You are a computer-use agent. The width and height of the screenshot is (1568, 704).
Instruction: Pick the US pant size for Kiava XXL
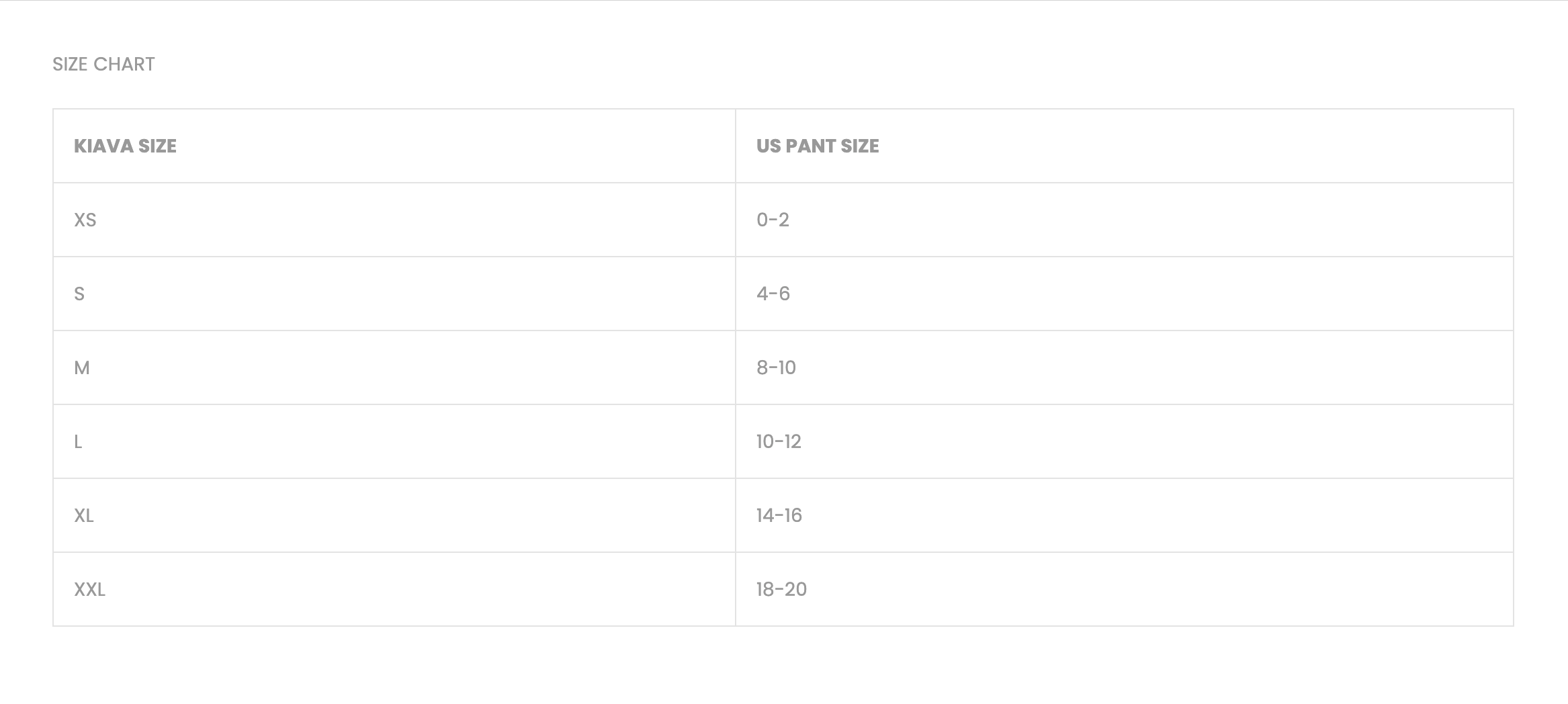pyautogui.click(x=781, y=590)
